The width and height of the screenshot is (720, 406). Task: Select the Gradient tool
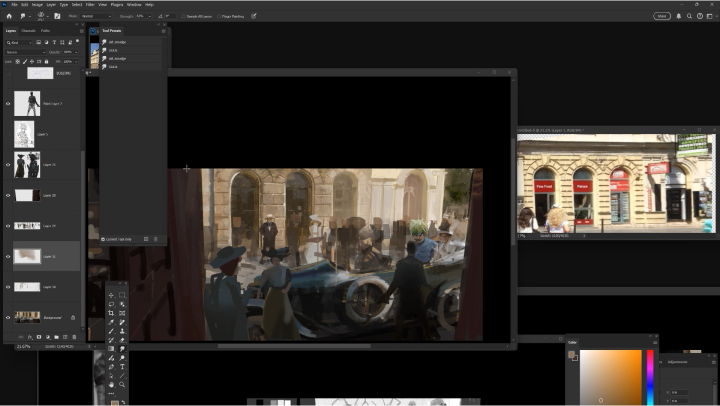[111, 349]
